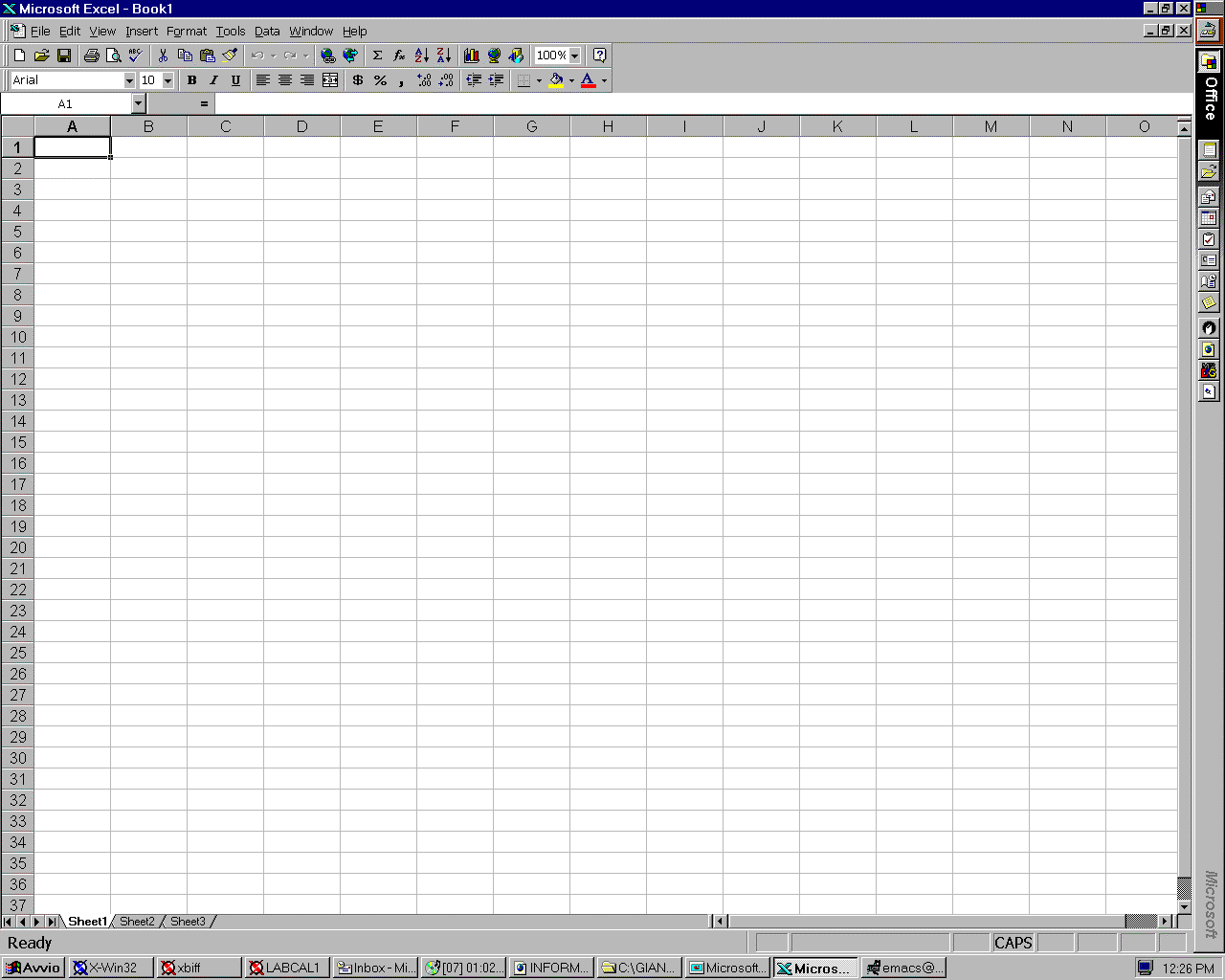Image resolution: width=1225 pixels, height=980 pixels.
Task: Click the Avvio start button
Action: pos(33,968)
